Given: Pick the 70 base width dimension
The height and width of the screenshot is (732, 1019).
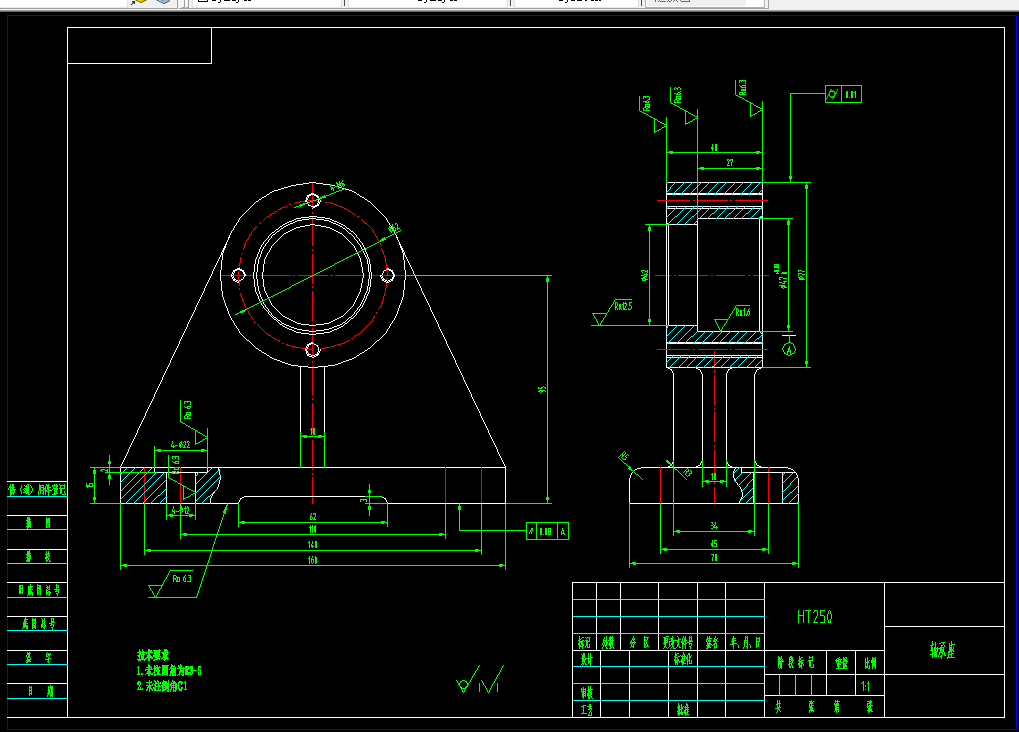Looking at the screenshot, I should coord(714,558).
